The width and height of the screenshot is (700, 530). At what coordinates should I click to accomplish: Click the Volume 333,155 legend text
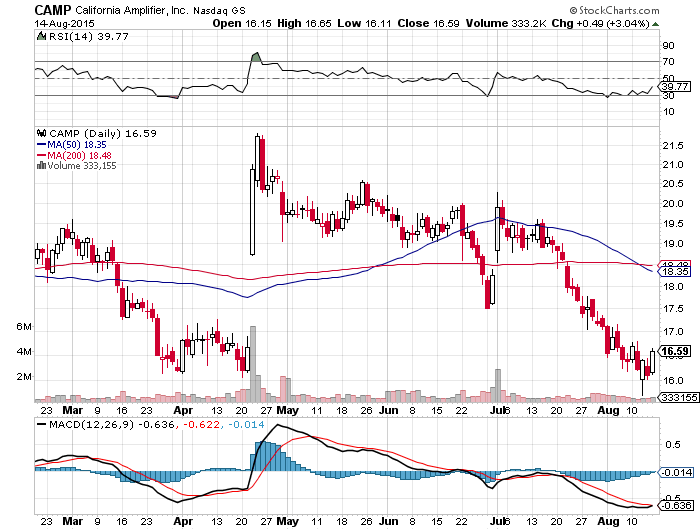82,166
